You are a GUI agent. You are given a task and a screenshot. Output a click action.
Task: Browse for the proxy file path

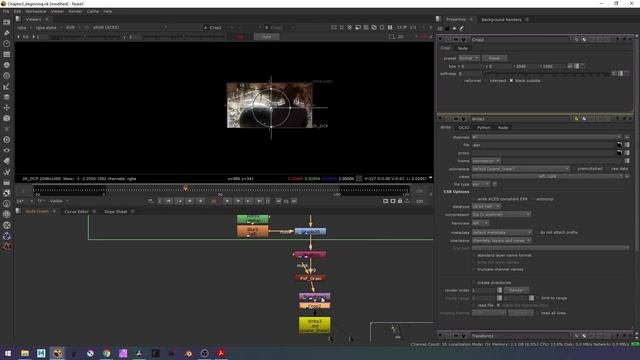[x=619, y=153]
